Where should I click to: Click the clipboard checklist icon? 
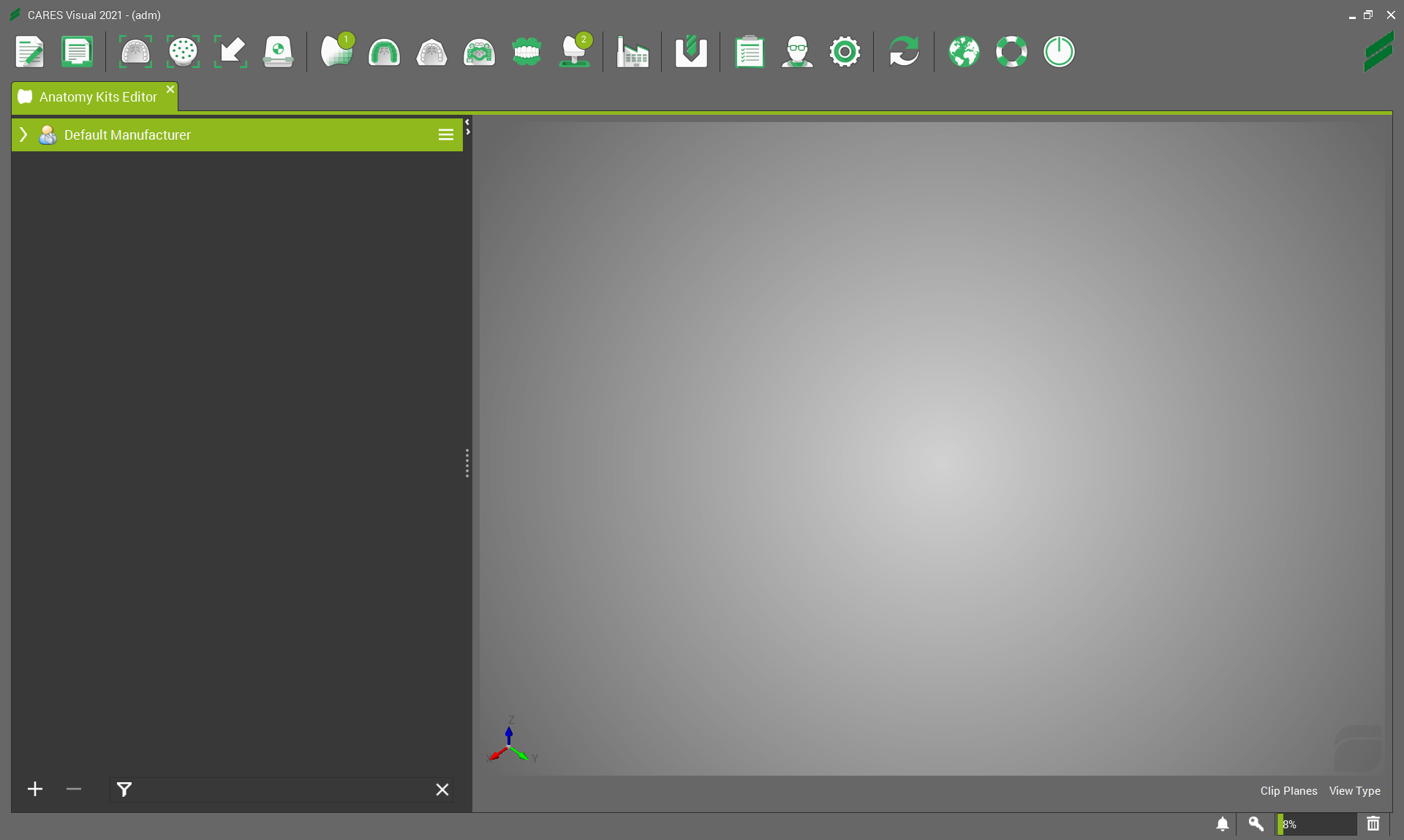750,52
